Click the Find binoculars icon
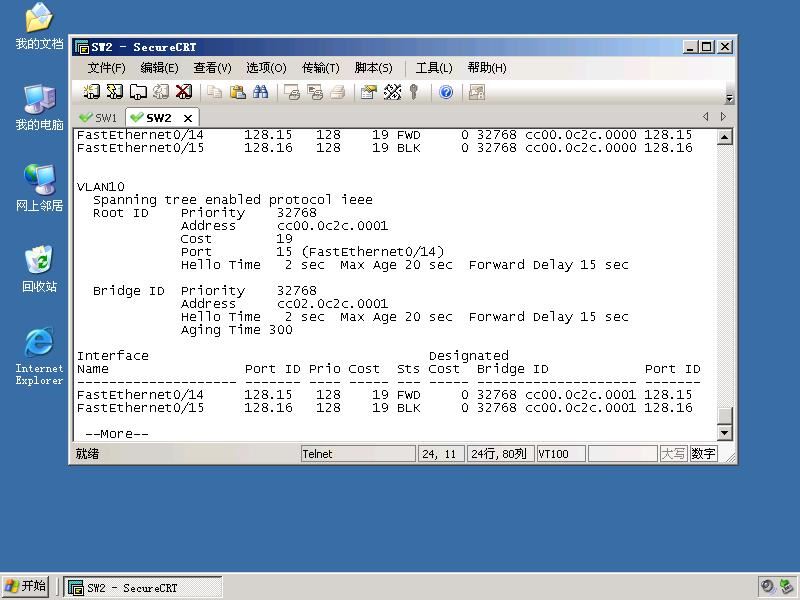 (x=261, y=92)
